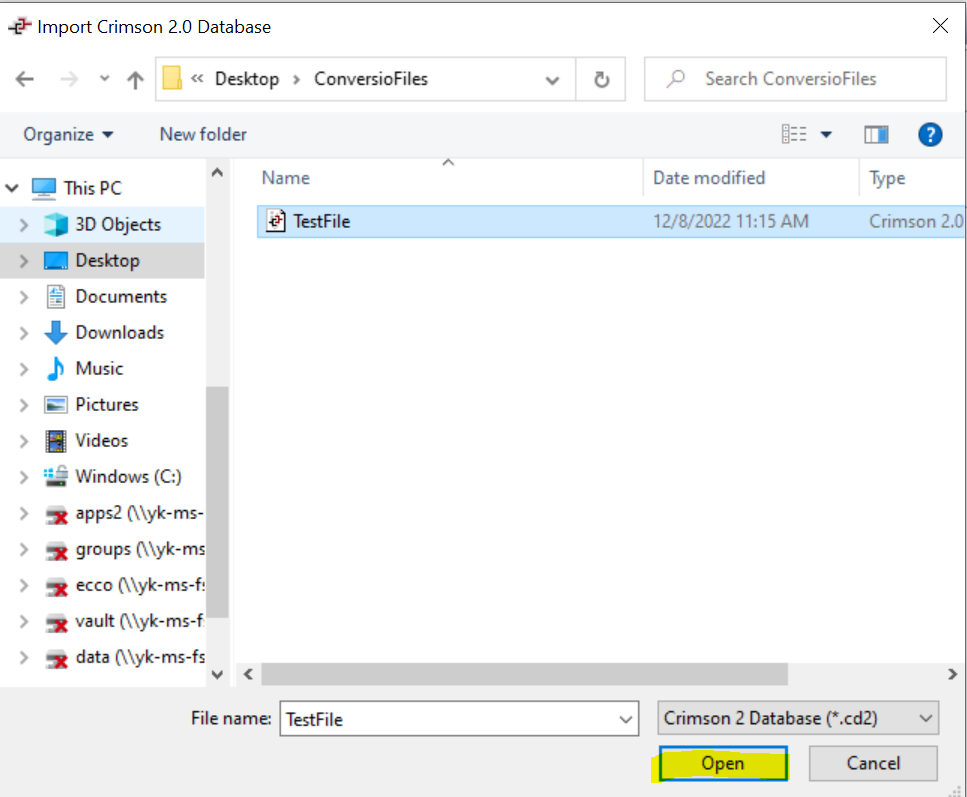Select the data network drive
The image size is (967, 797).
140,657
